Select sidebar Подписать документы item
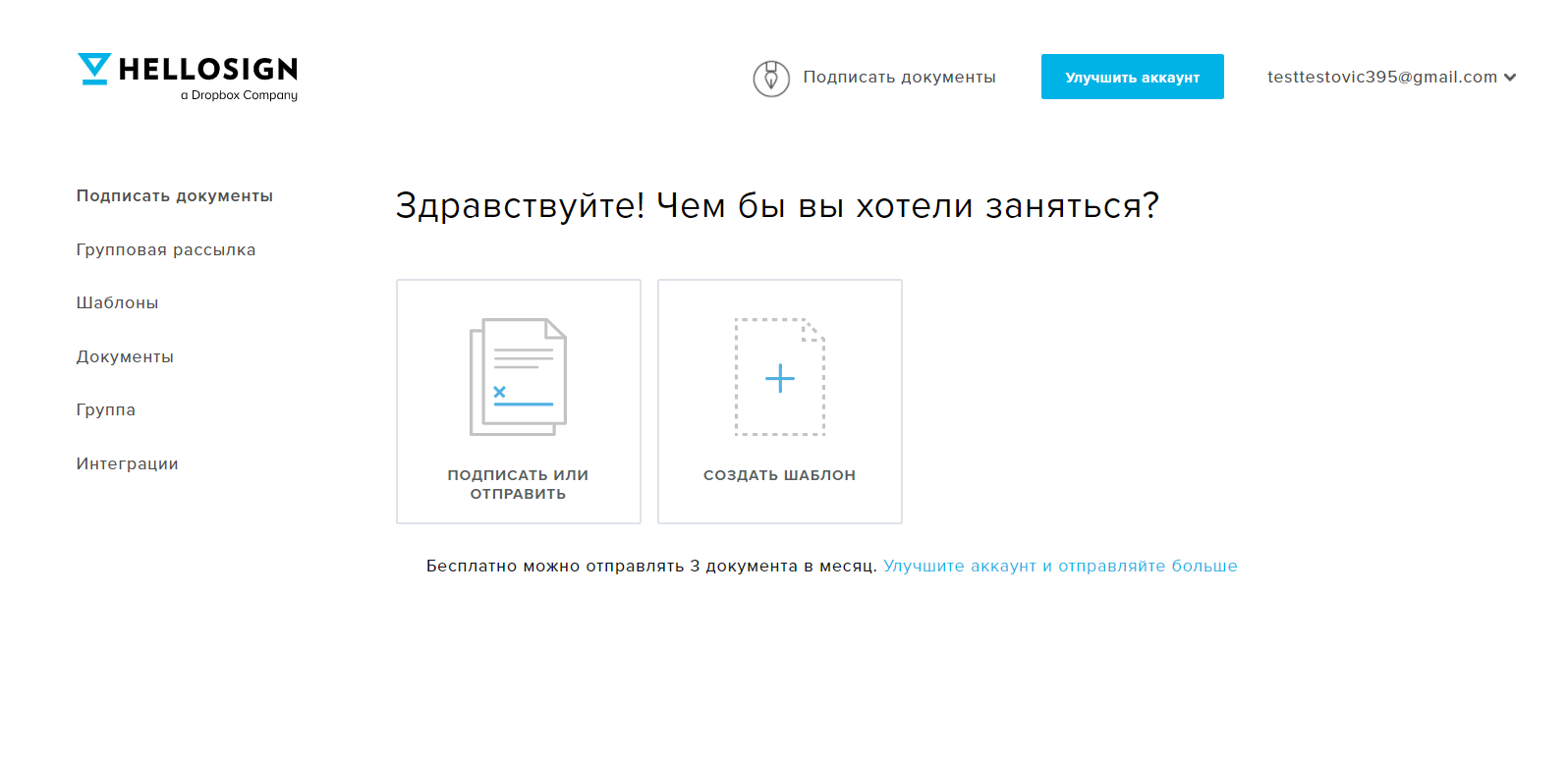1568x758 pixels. pos(175,196)
